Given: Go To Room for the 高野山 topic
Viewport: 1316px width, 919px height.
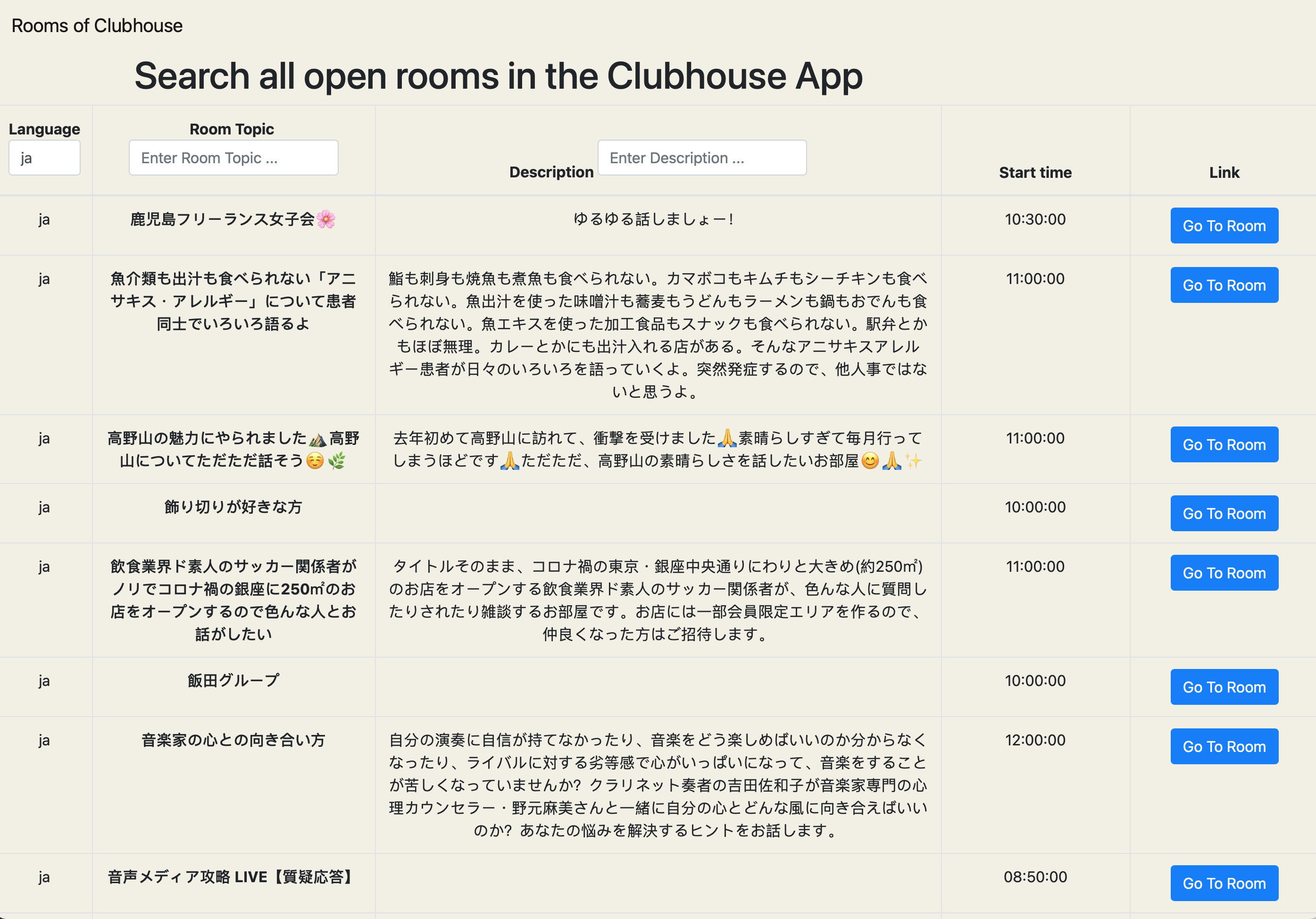Looking at the screenshot, I should pos(1224,445).
